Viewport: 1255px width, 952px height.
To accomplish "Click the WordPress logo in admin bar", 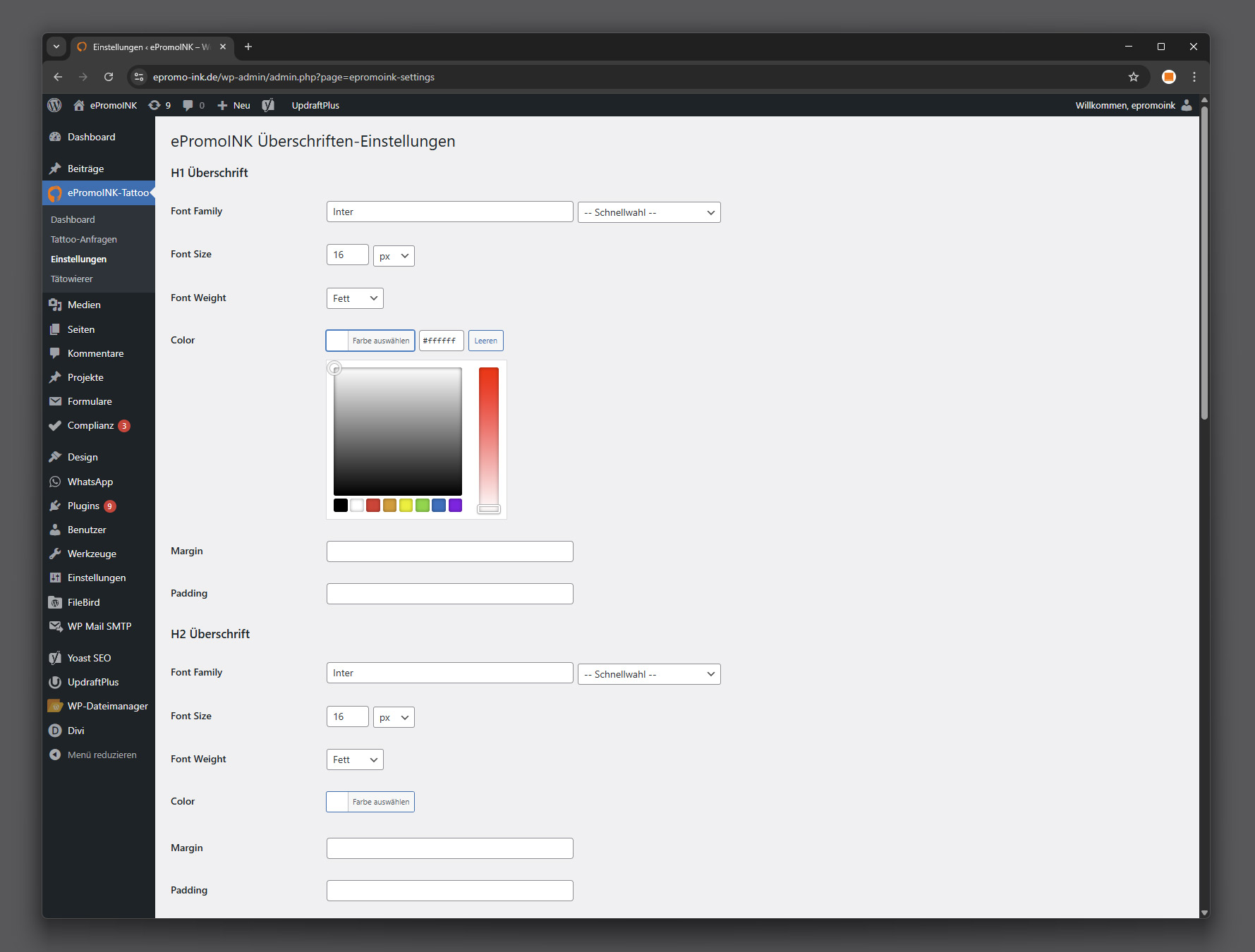I will click(x=54, y=105).
